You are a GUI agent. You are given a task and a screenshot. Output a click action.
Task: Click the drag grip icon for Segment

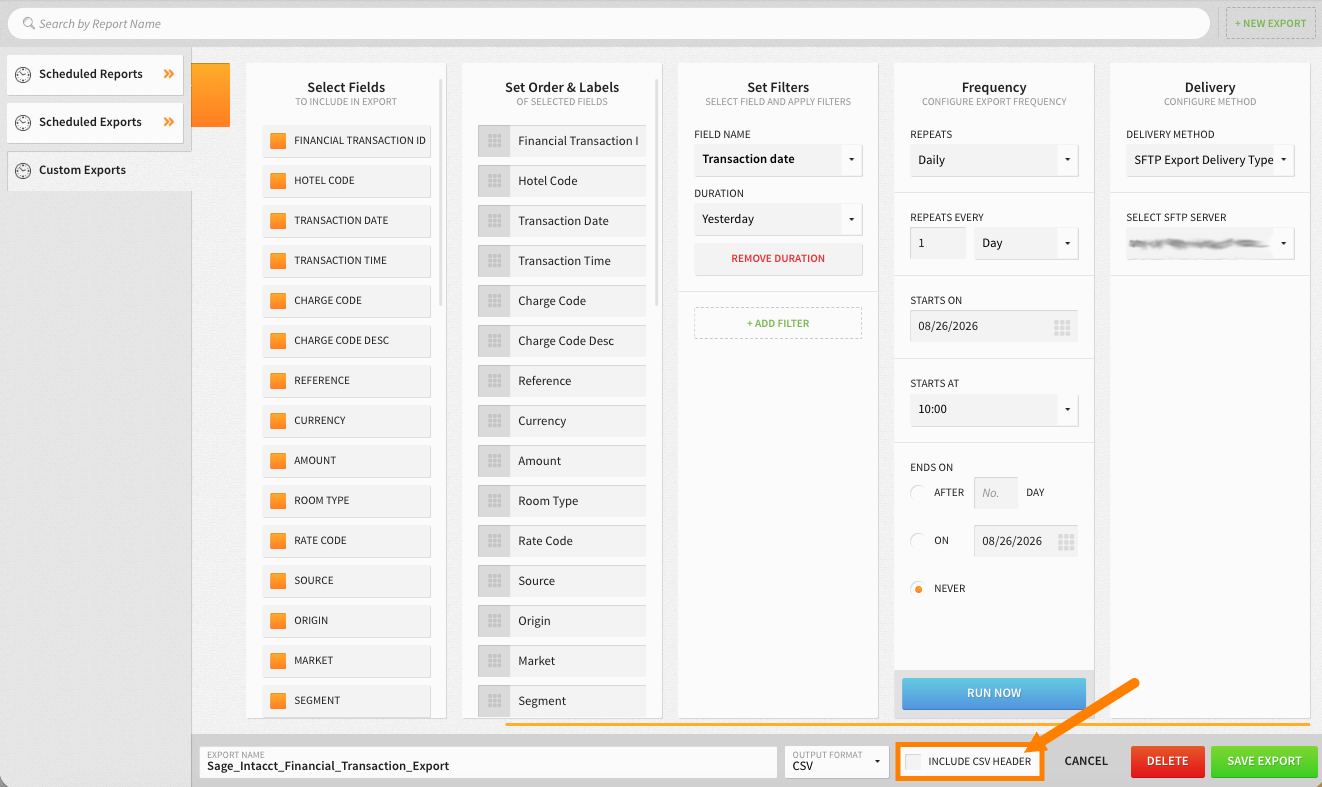(493, 701)
